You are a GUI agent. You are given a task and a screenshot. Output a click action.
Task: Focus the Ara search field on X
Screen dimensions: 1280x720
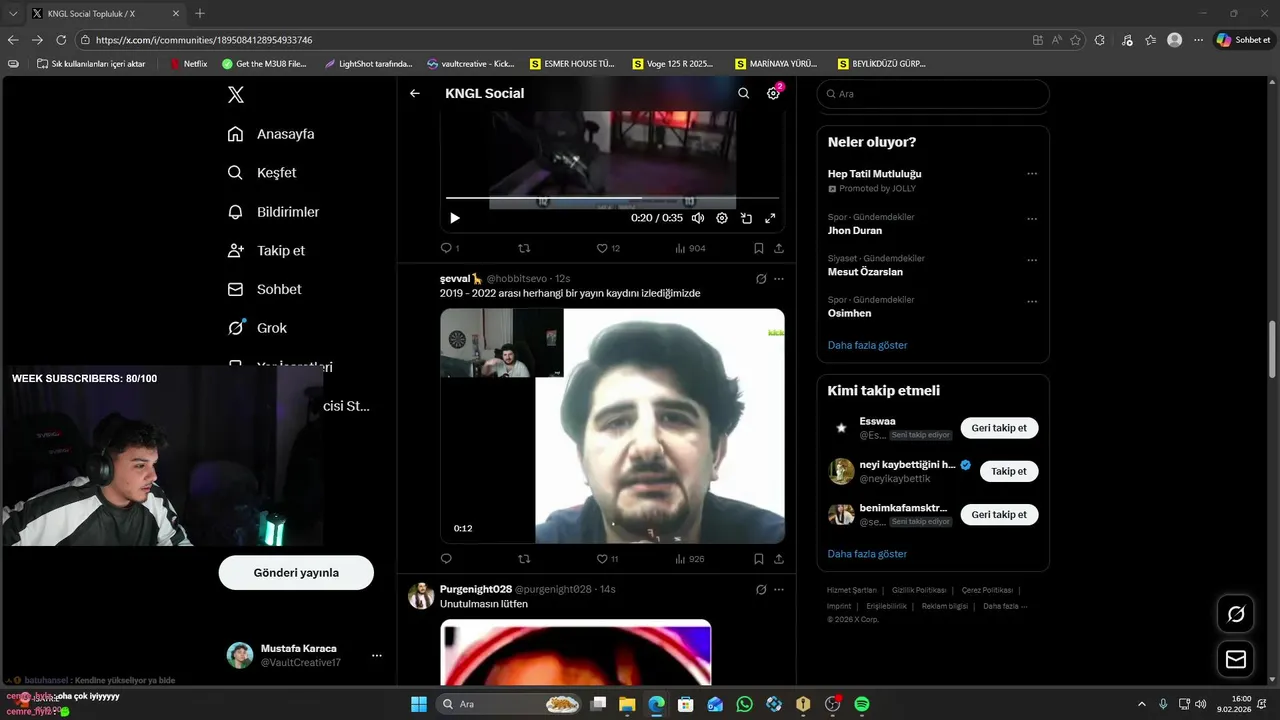[933, 94]
